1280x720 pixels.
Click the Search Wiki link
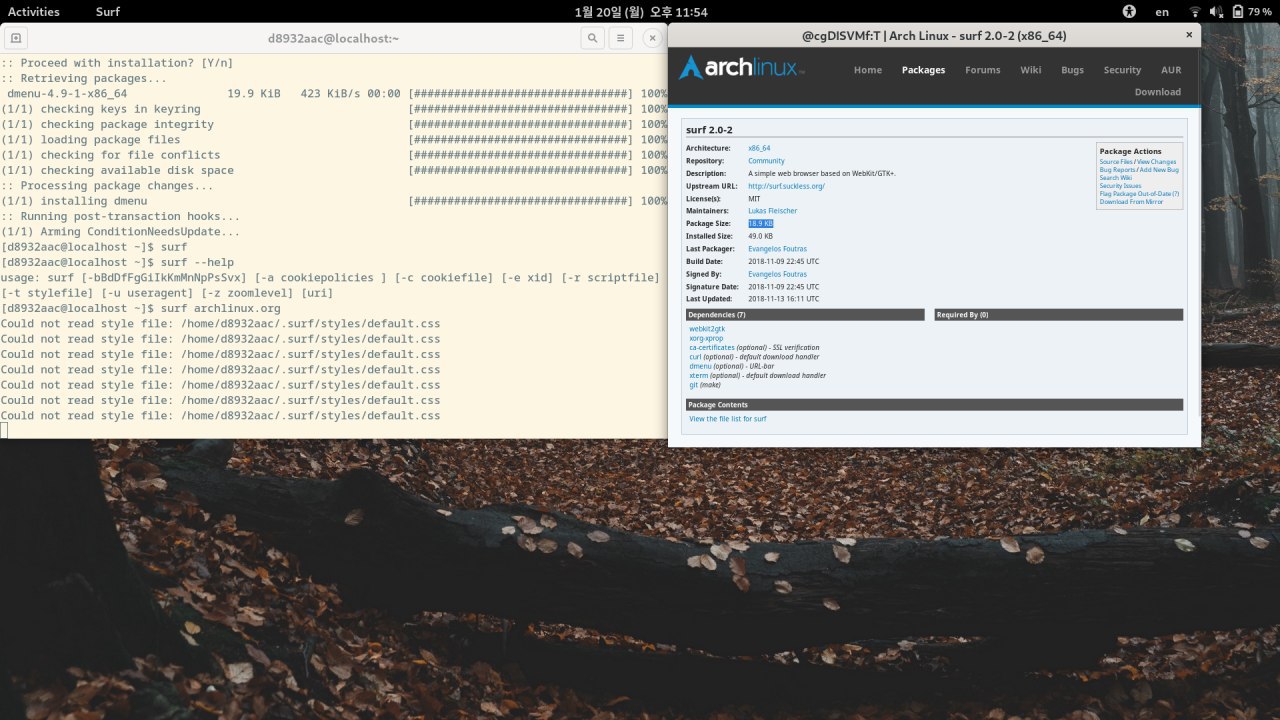[x=1116, y=178]
